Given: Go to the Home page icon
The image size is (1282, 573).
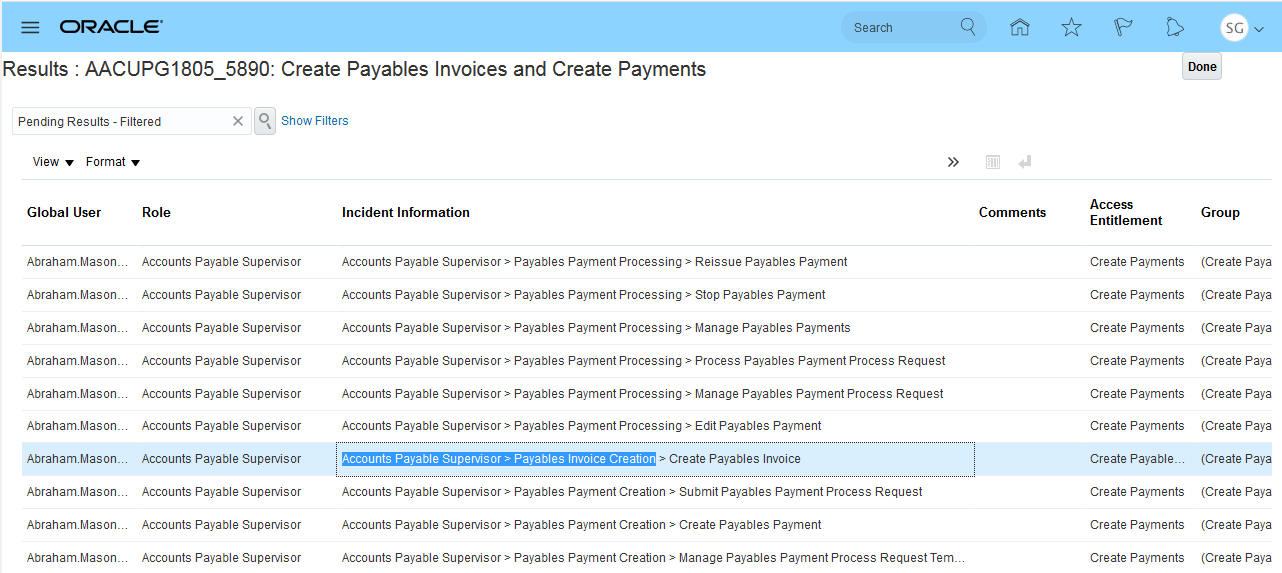Looking at the screenshot, I should pyautogui.click(x=1019, y=27).
